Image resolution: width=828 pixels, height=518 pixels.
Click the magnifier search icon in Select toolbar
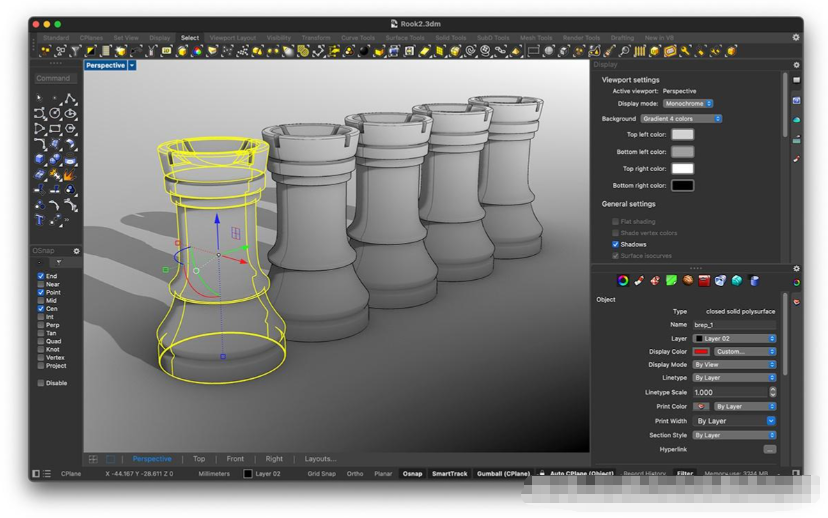point(625,51)
